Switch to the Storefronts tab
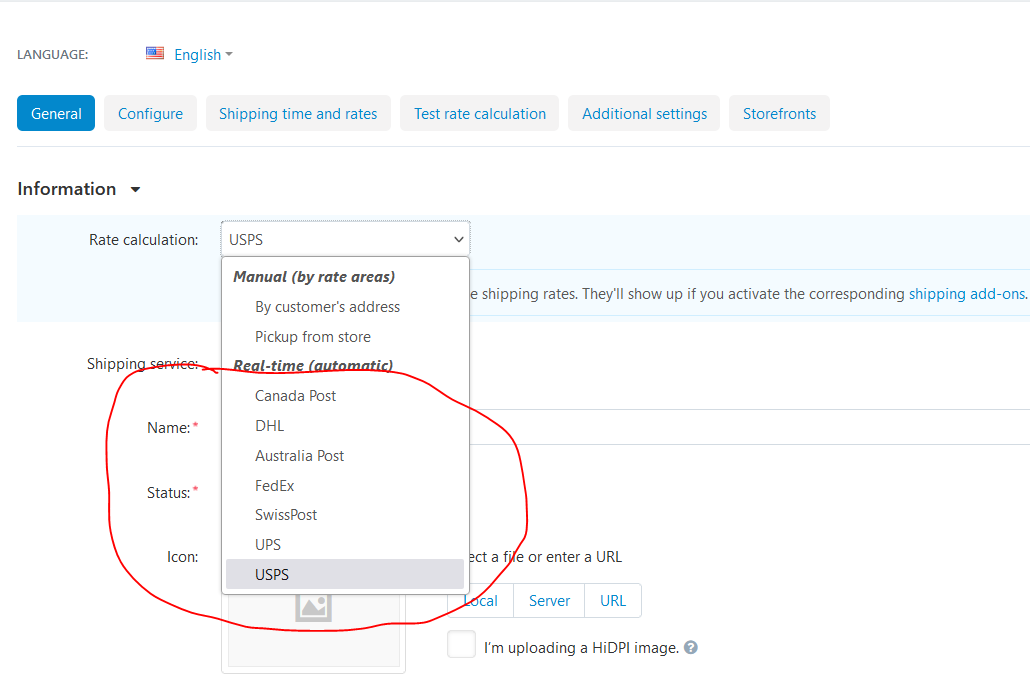This screenshot has height=680, width=1030. point(779,113)
